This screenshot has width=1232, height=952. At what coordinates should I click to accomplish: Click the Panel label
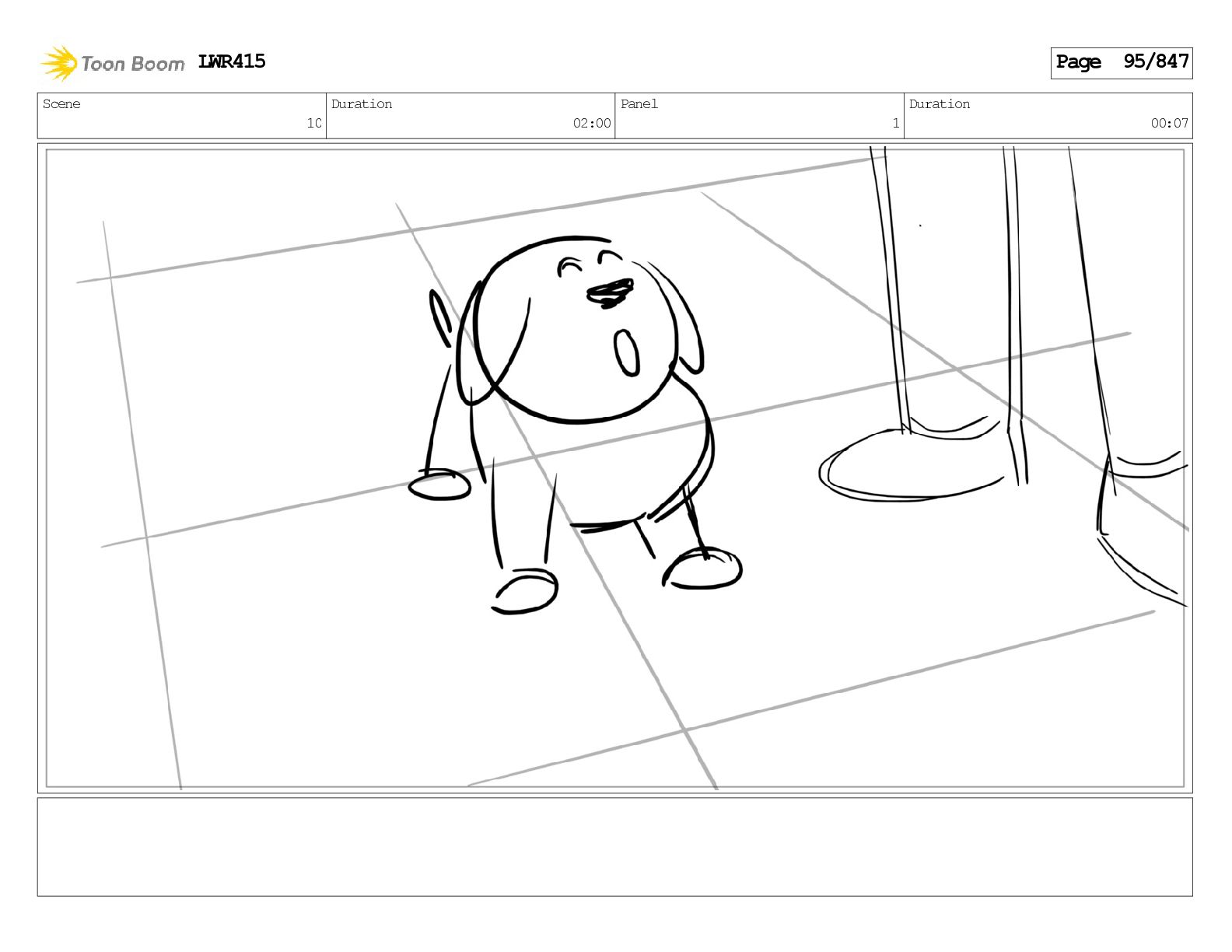coord(639,104)
